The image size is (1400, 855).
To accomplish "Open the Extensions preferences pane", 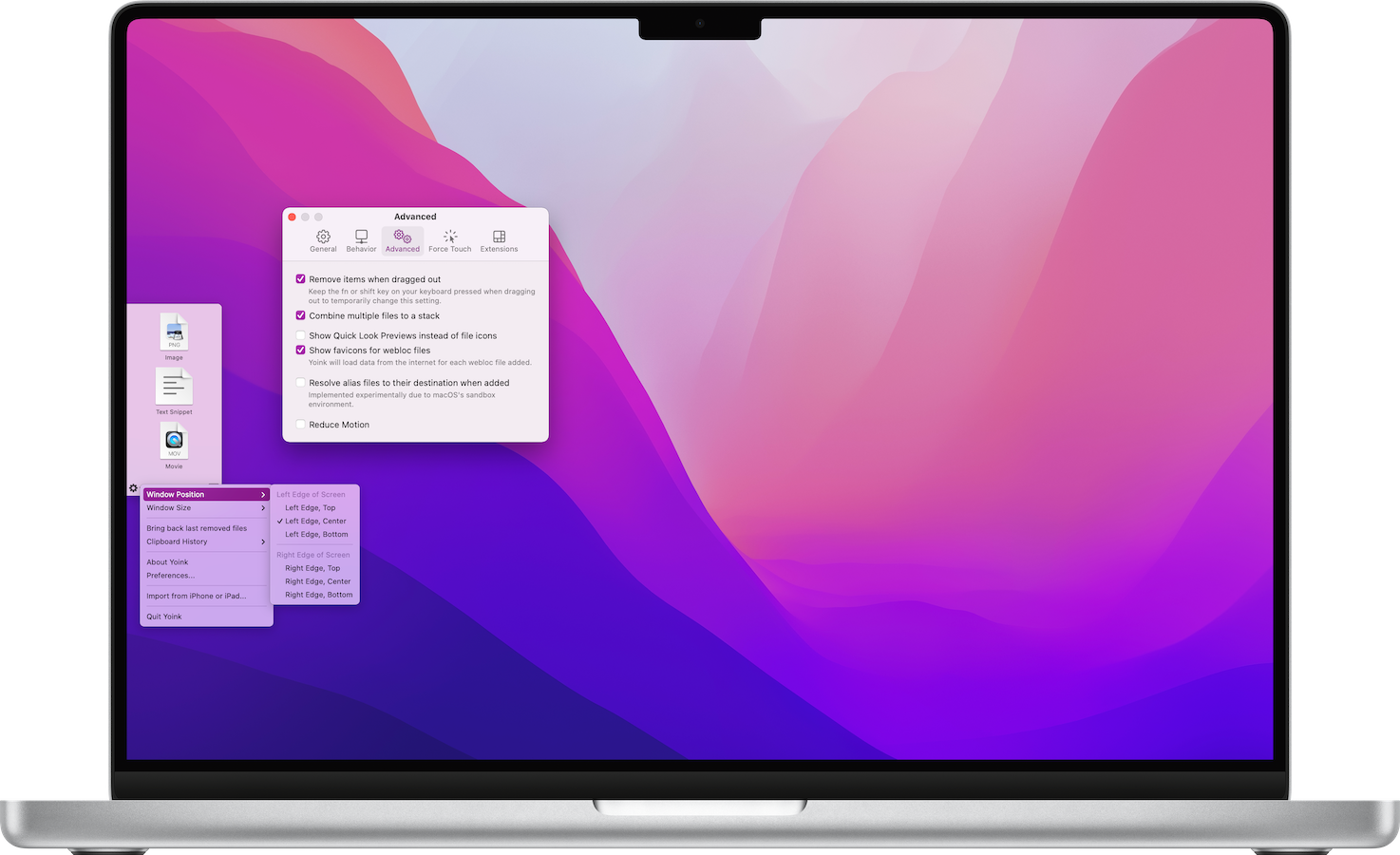I will pyautogui.click(x=499, y=239).
